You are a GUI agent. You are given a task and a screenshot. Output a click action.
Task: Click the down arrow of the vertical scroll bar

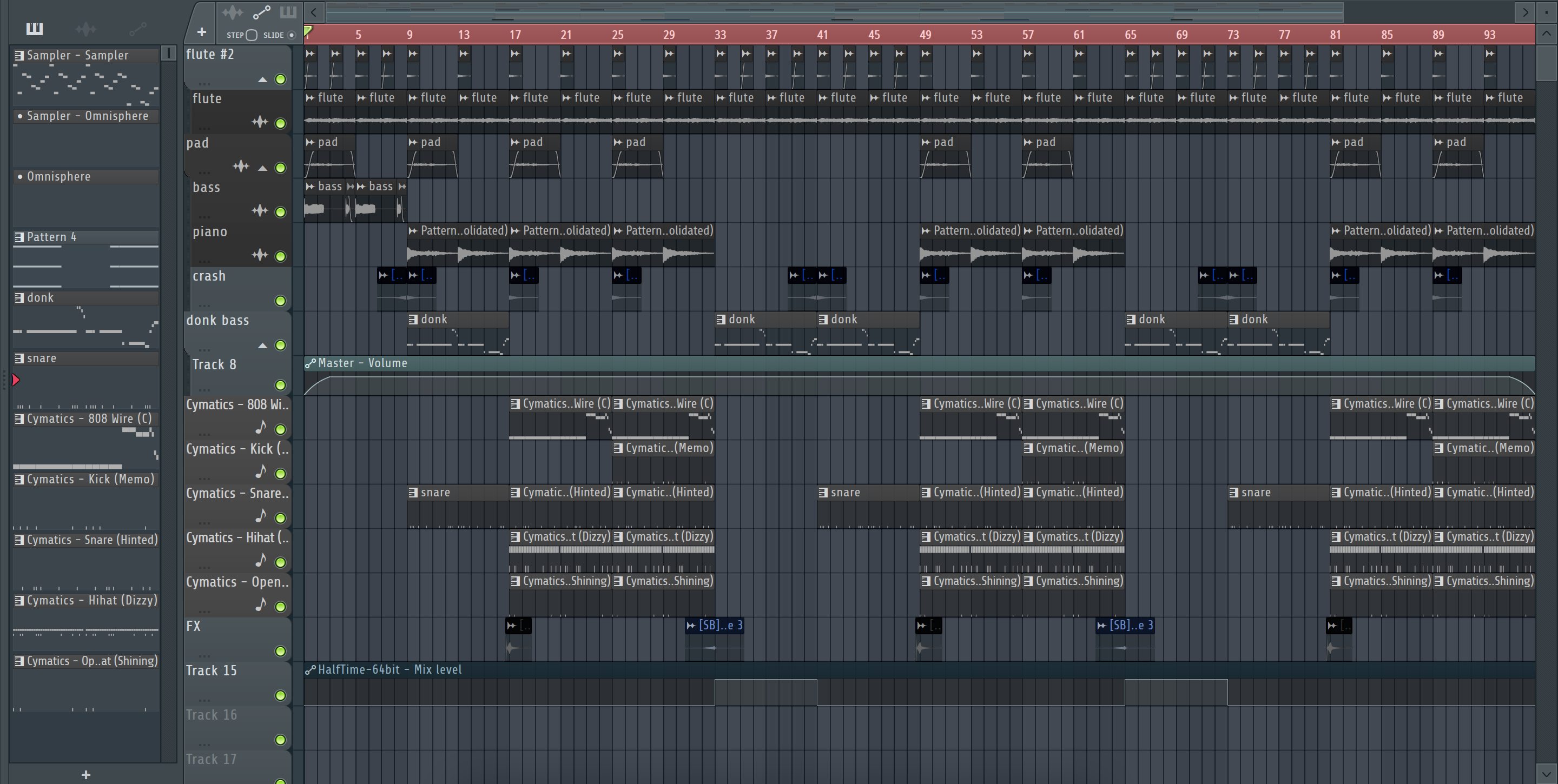1546,773
